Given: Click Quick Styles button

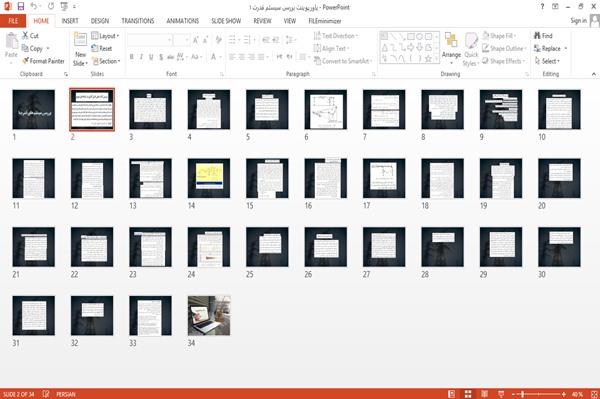Looking at the screenshot, I should point(471,49).
